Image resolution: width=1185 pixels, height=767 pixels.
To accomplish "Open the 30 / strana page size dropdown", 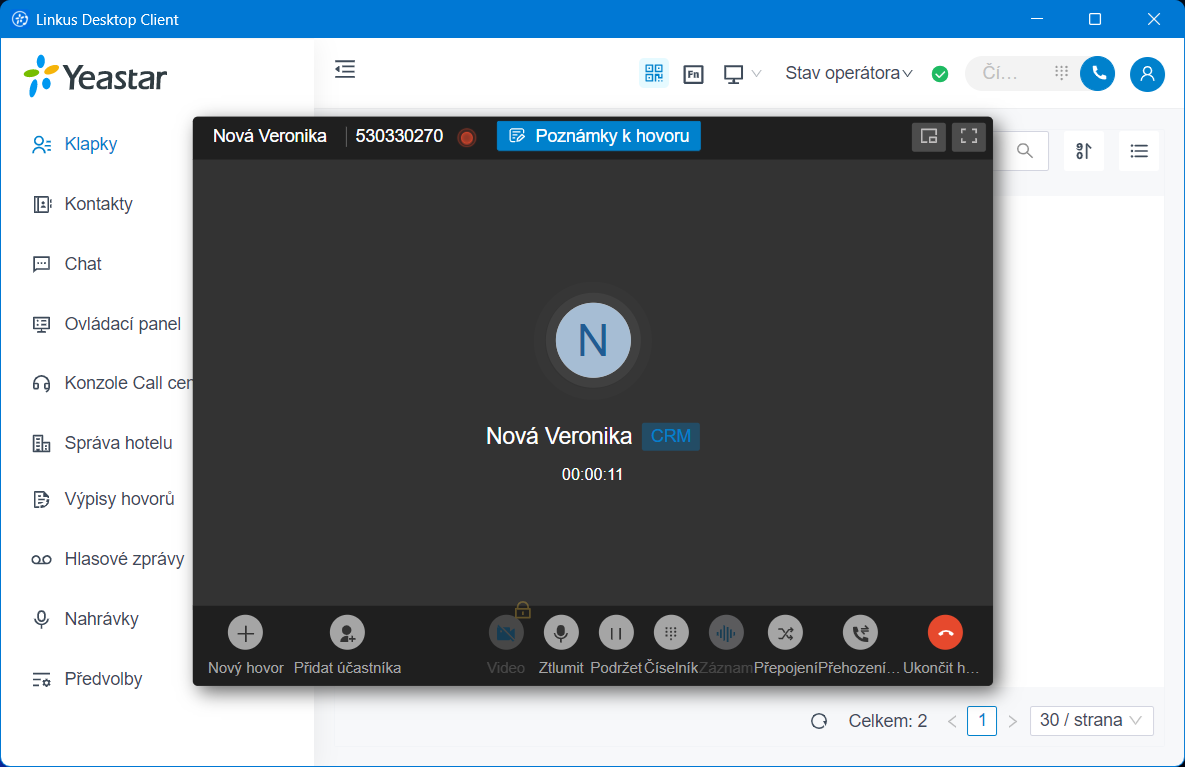I will 1091,720.
